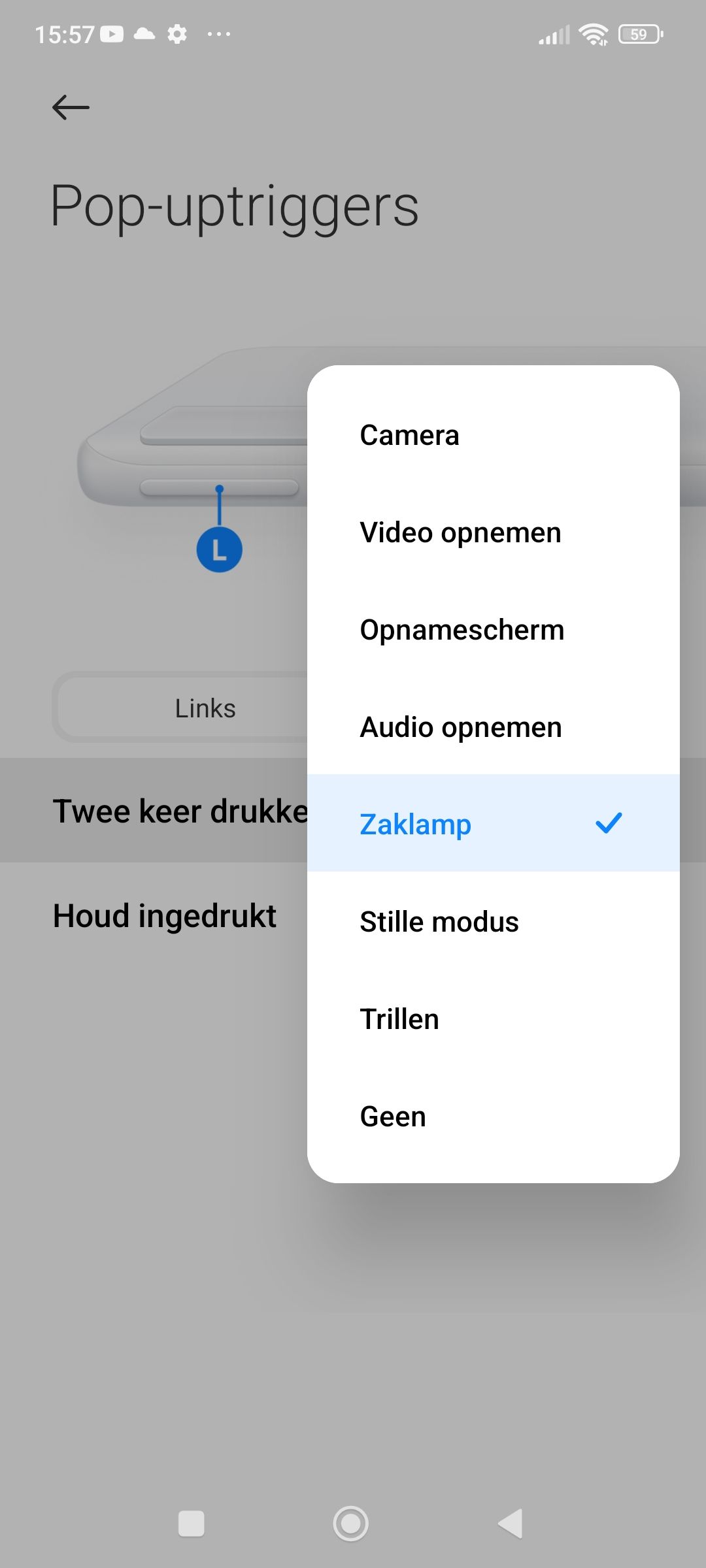Choose Stille modus as trigger action
Screen dimensions: 706x1568
click(x=494, y=921)
